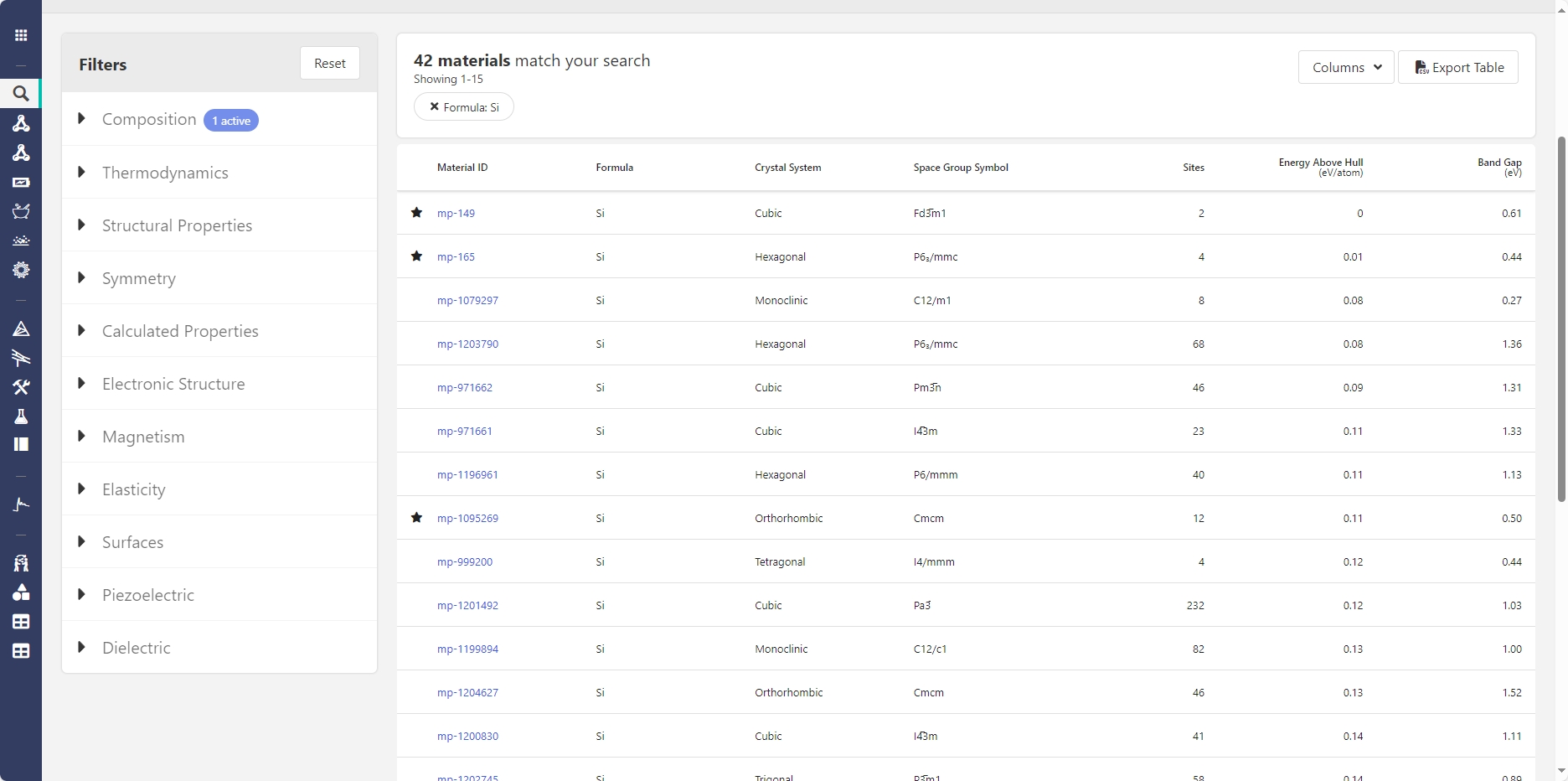
Task: Remove the Formula: Si filter chip
Action: pos(434,106)
